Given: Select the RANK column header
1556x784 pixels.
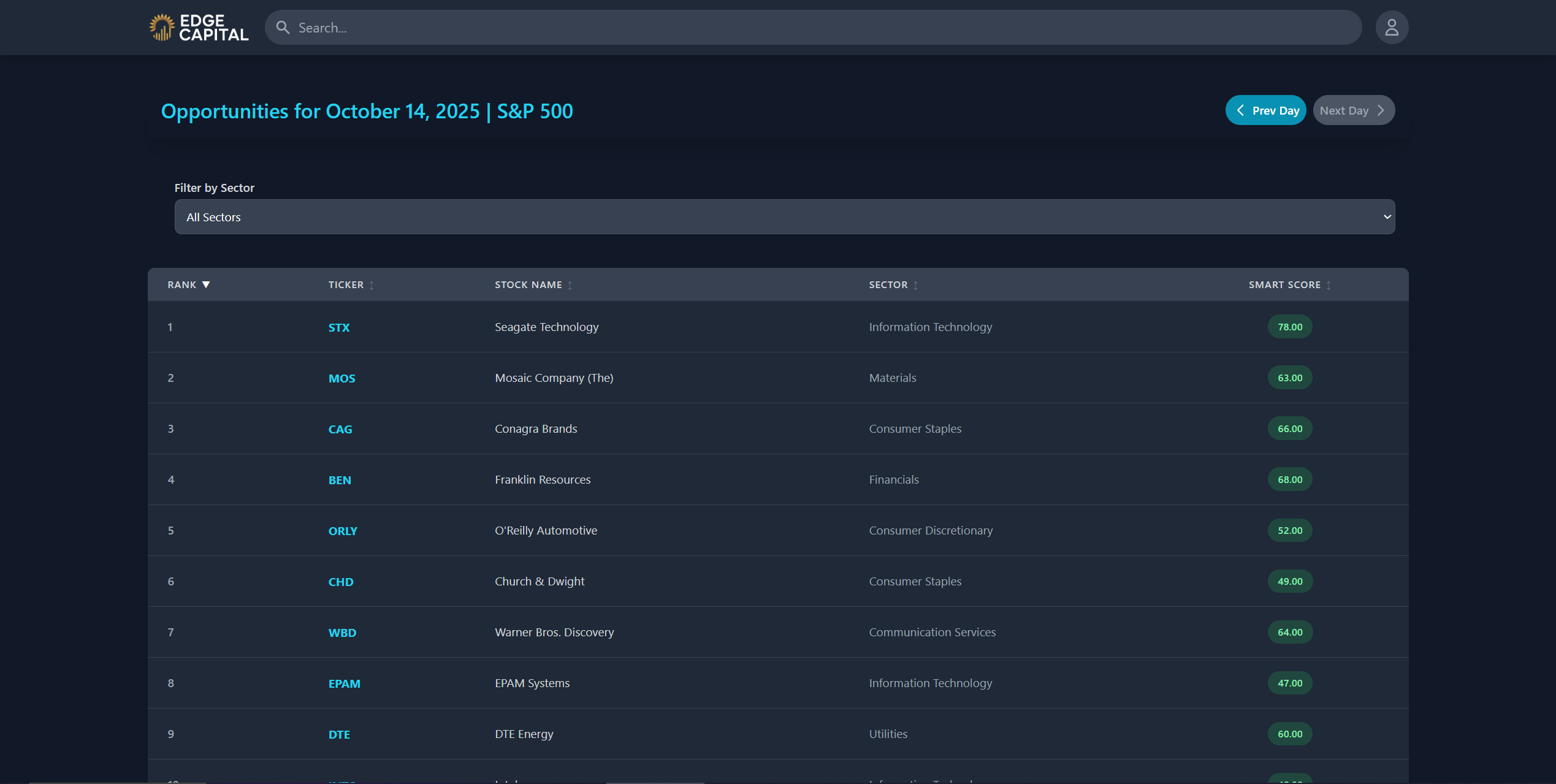Looking at the screenshot, I should (x=181, y=284).
